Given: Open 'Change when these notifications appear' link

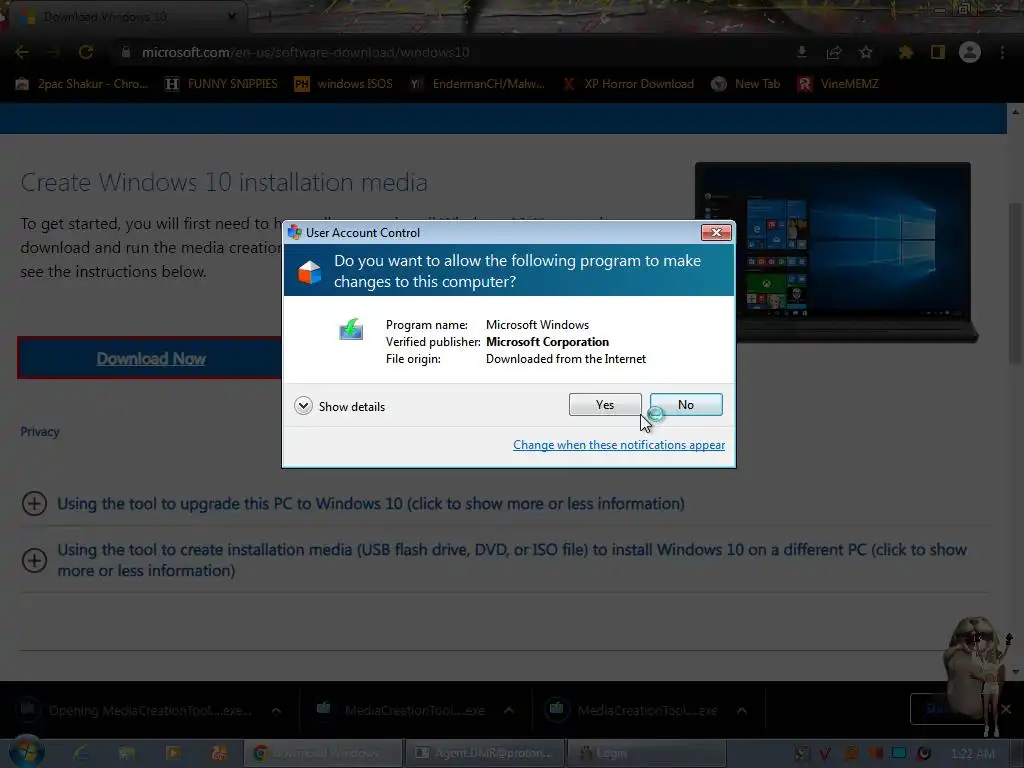Looking at the screenshot, I should click(618, 445).
